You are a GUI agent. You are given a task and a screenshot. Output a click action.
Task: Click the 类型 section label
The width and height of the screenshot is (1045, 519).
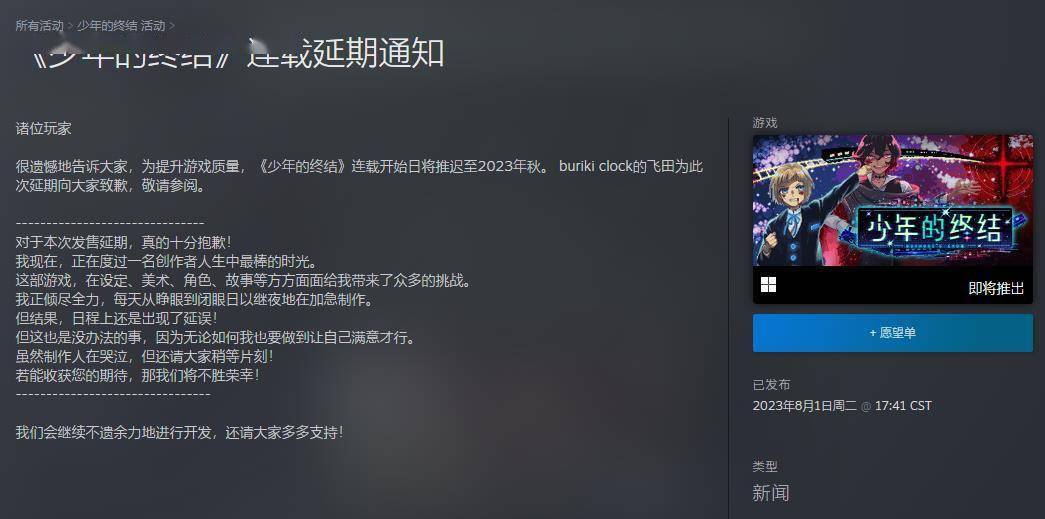coord(765,466)
